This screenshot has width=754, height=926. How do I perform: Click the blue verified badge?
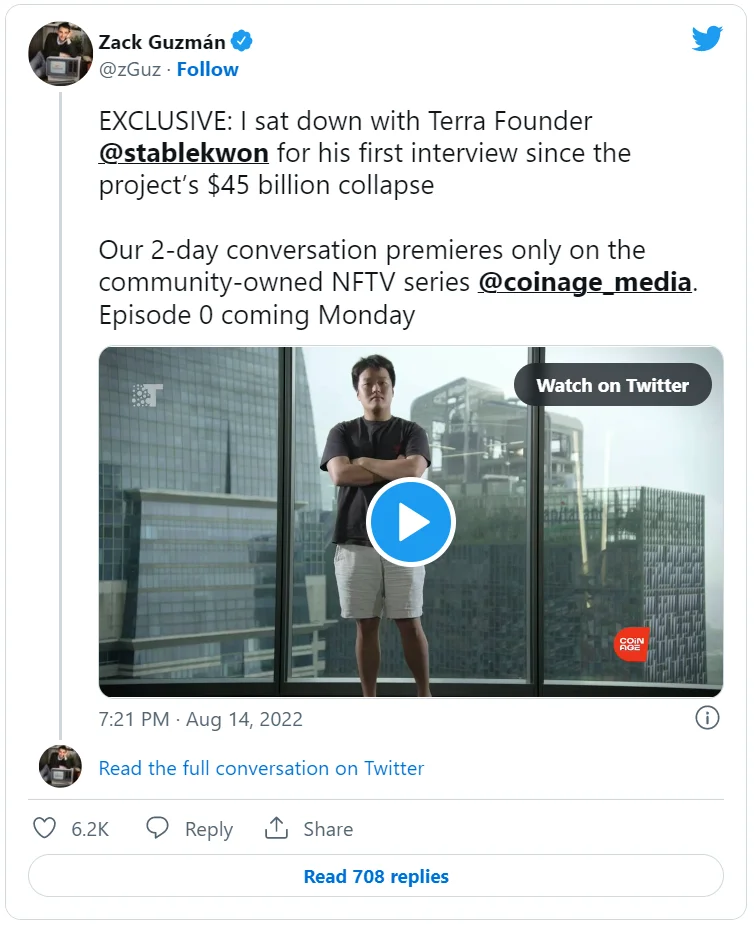[x=242, y=41]
